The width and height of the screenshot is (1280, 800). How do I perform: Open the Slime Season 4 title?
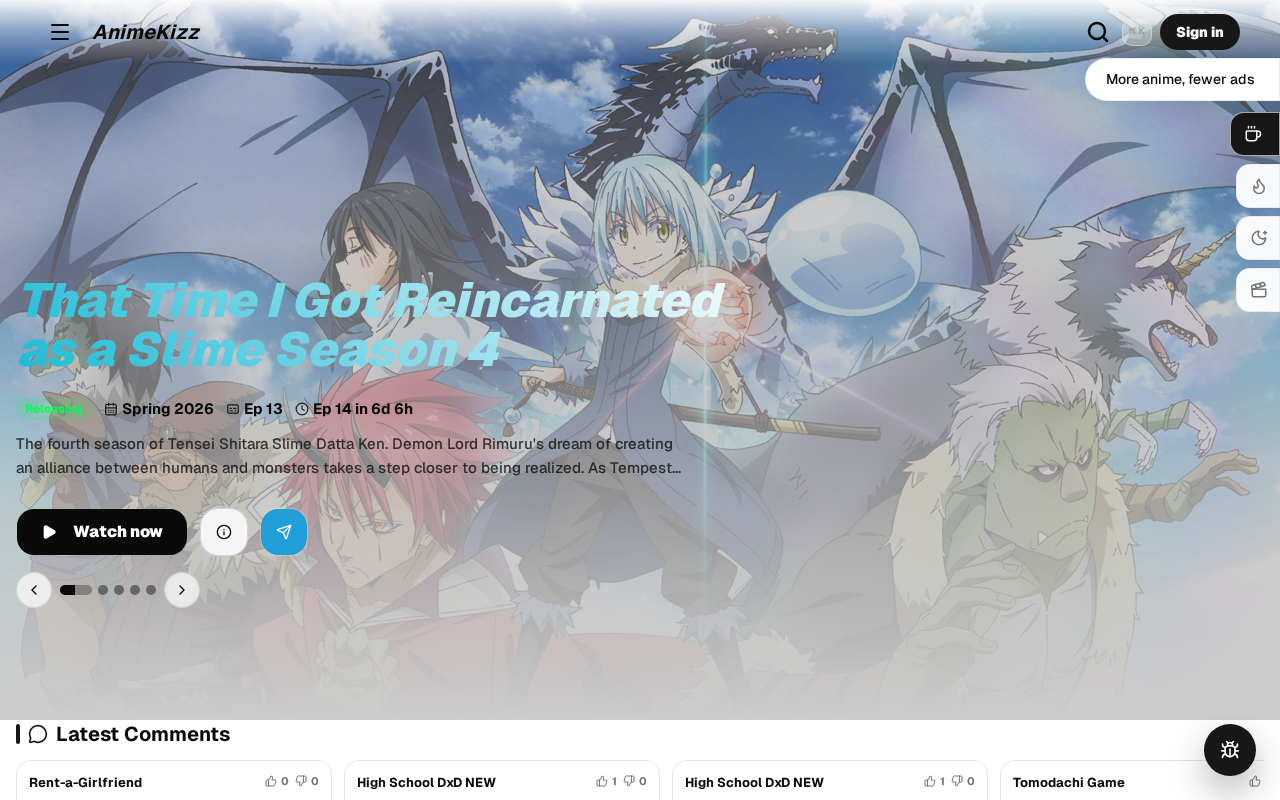tap(370, 325)
